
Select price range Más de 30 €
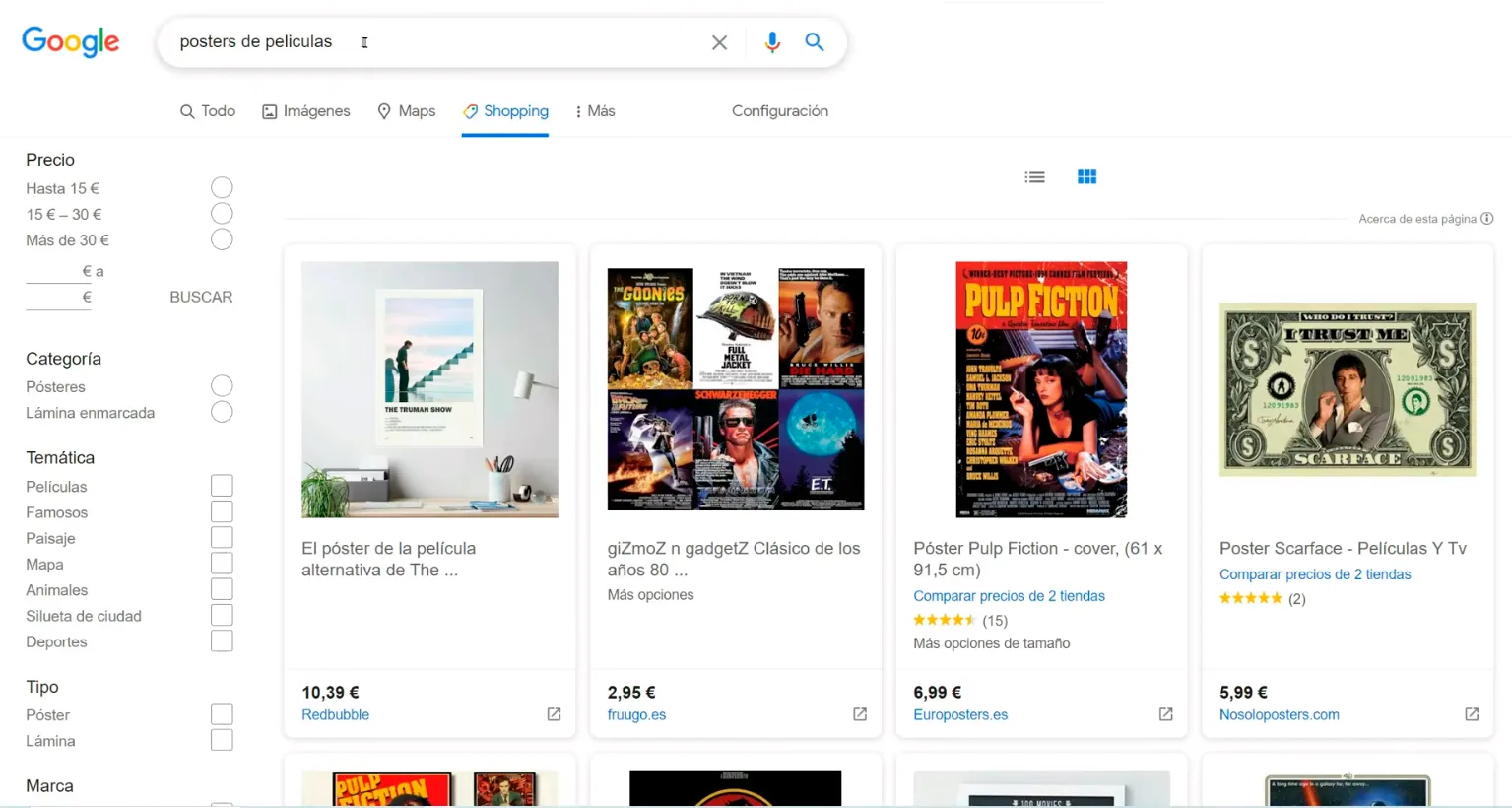click(x=222, y=239)
